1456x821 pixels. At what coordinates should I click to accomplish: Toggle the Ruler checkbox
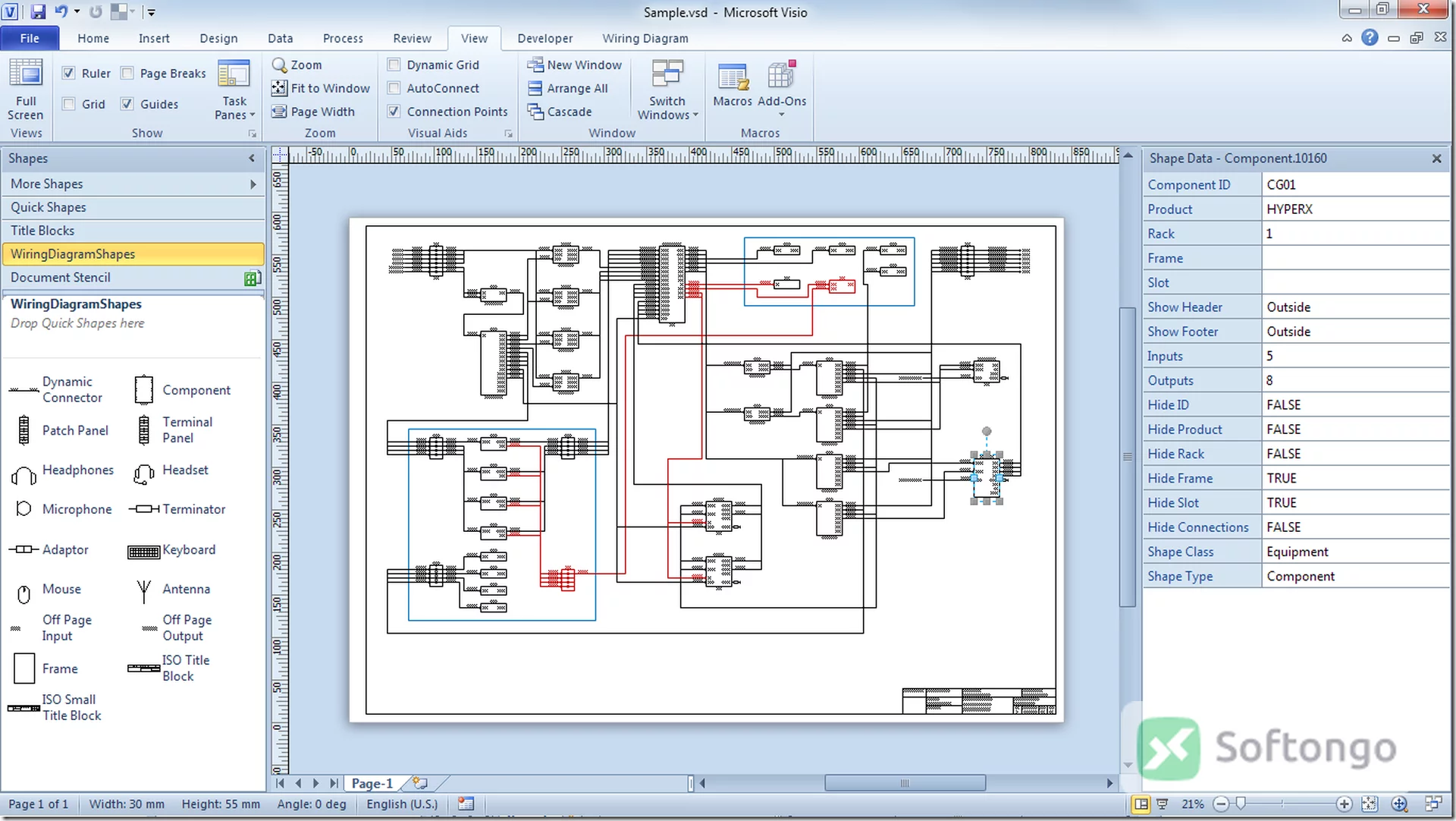68,73
